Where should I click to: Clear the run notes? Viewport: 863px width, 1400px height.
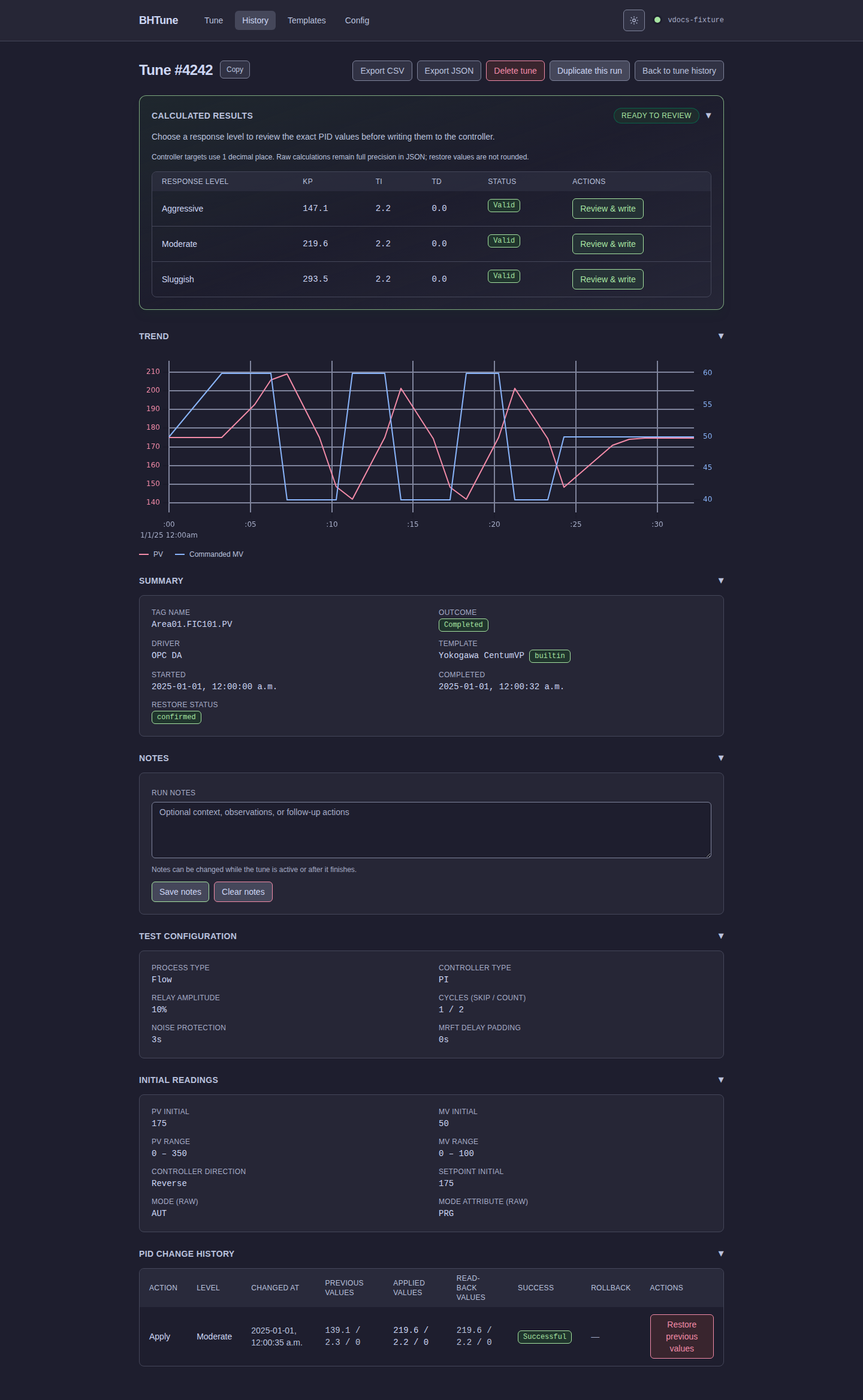[243, 892]
